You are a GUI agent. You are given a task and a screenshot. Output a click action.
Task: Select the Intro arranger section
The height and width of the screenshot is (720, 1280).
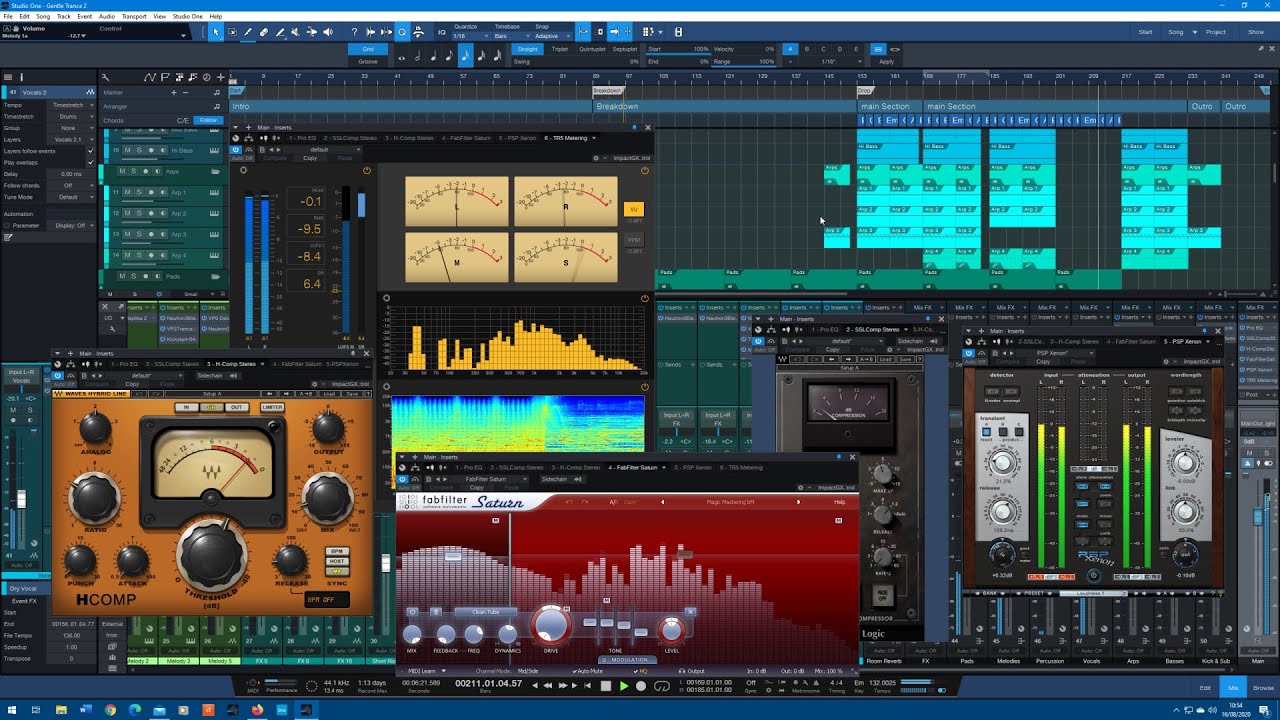(x=412, y=106)
